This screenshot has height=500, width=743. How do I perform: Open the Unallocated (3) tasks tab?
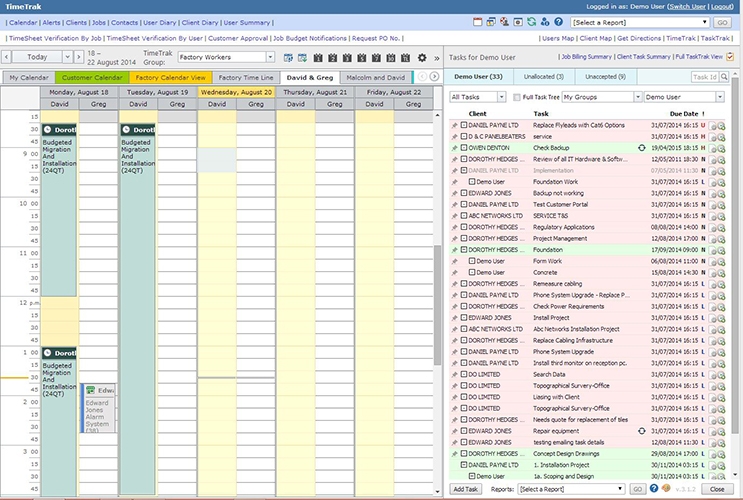click(544, 77)
